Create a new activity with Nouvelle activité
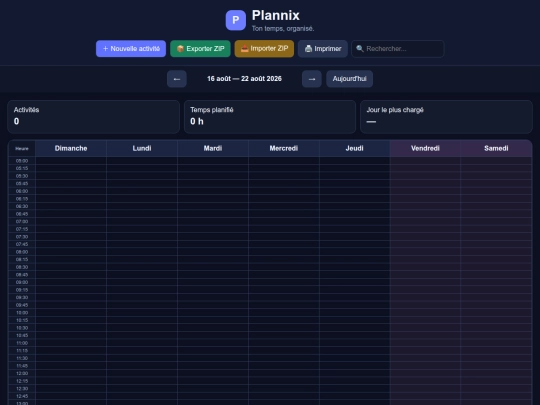Image resolution: width=540 pixels, height=405 pixels. pos(131,49)
